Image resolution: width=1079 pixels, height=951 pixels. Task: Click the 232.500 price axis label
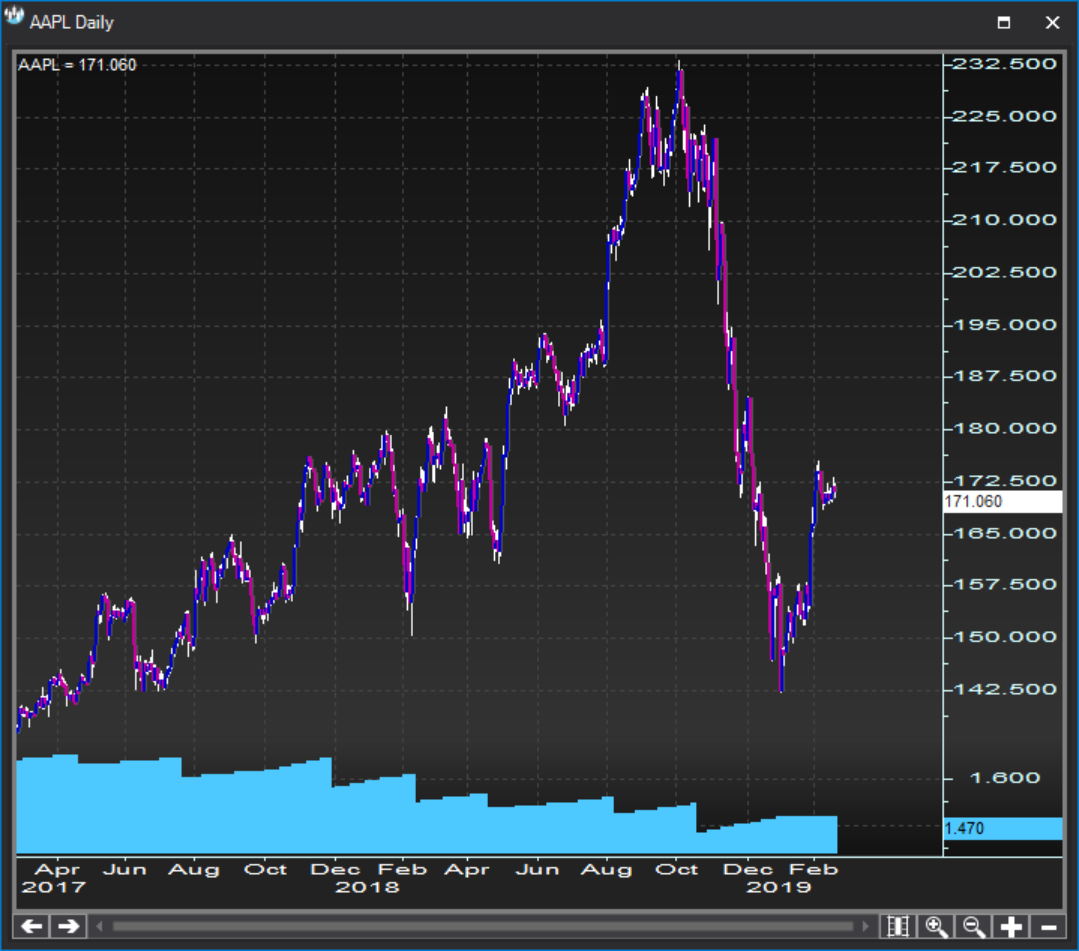(x=1004, y=64)
